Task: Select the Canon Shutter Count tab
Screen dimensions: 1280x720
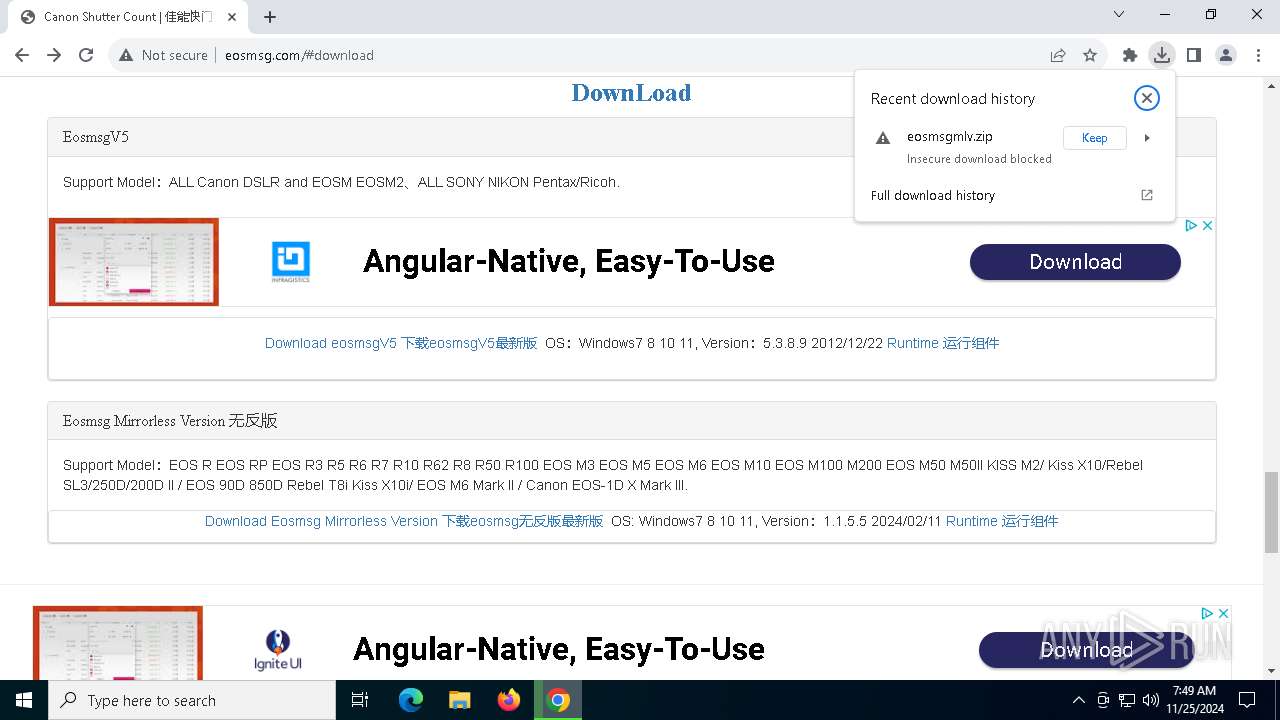Action: [128, 17]
